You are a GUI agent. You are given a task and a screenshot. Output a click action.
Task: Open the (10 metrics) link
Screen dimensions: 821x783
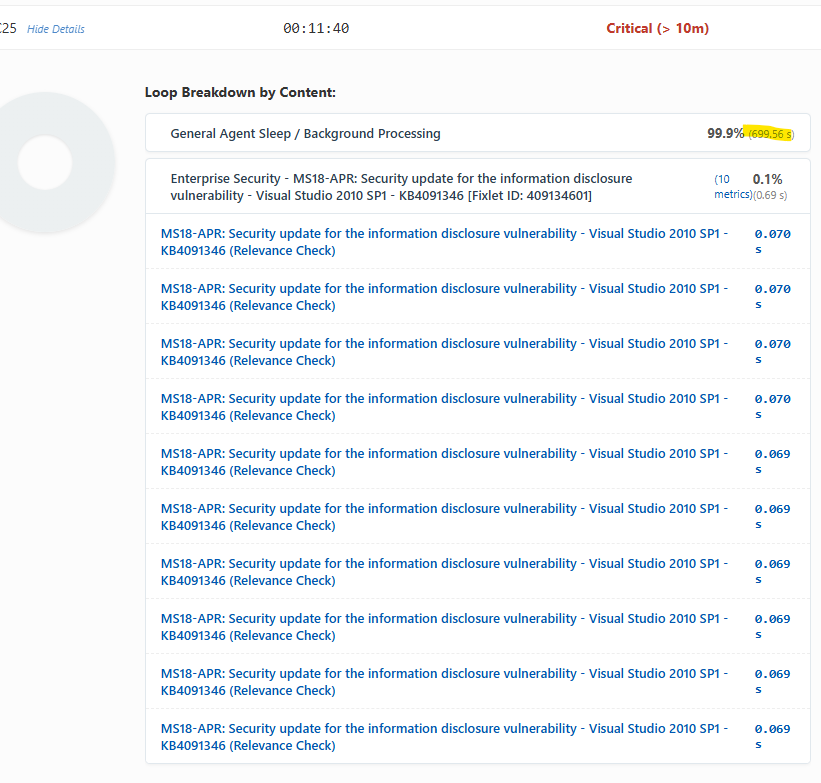click(x=731, y=187)
